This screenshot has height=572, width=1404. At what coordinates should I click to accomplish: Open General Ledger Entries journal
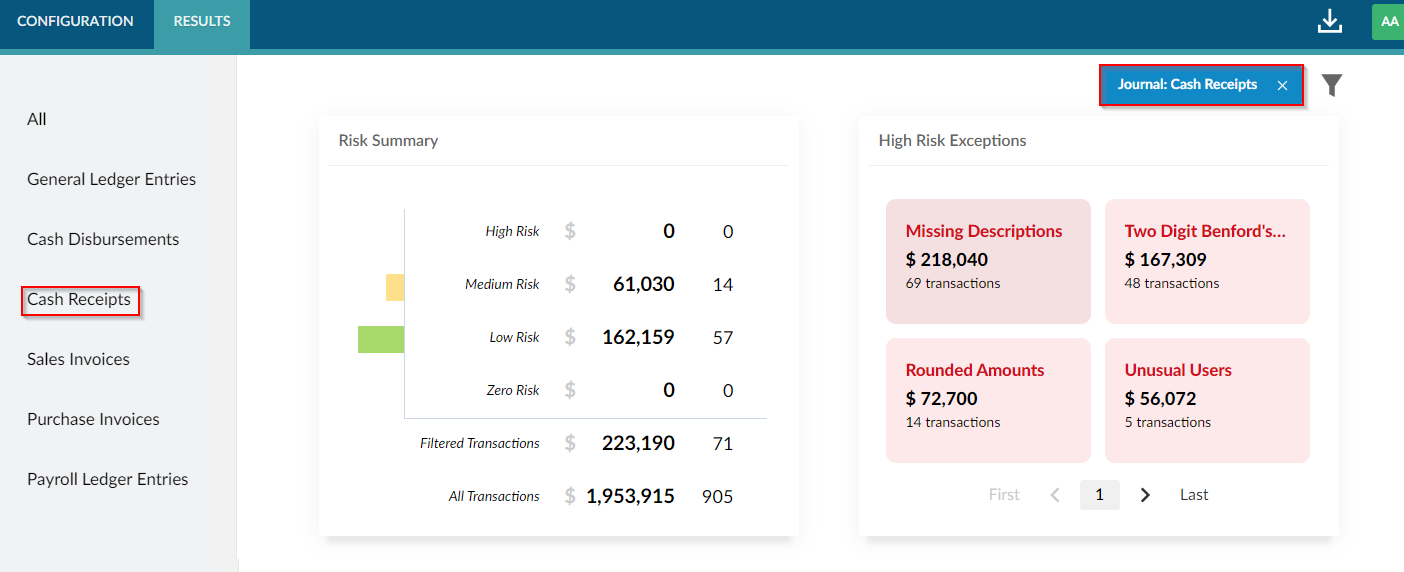pos(111,179)
